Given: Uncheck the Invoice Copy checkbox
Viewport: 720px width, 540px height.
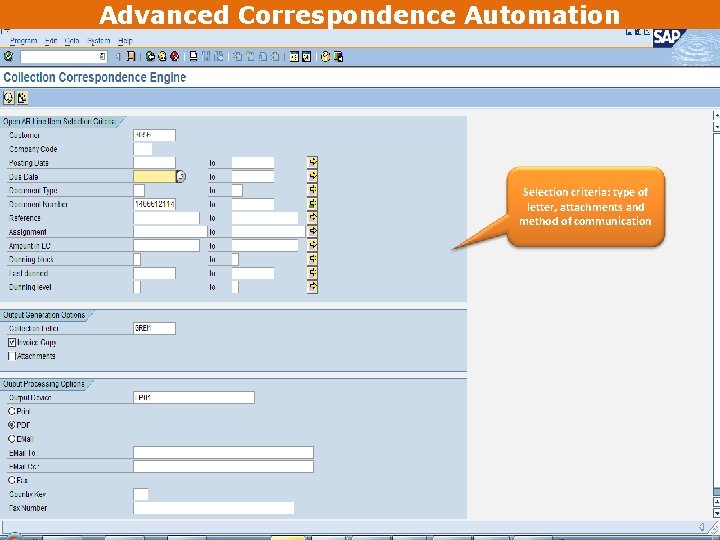Looking at the screenshot, I should tap(12, 342).
